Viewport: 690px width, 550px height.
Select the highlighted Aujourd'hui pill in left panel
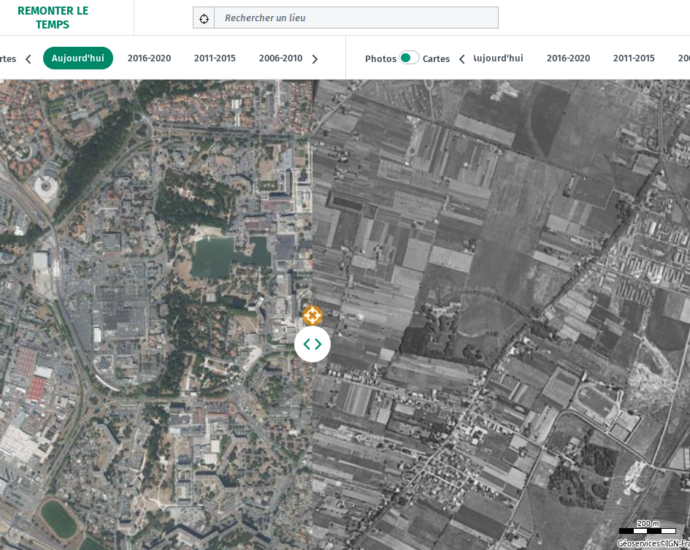(78, 58)
